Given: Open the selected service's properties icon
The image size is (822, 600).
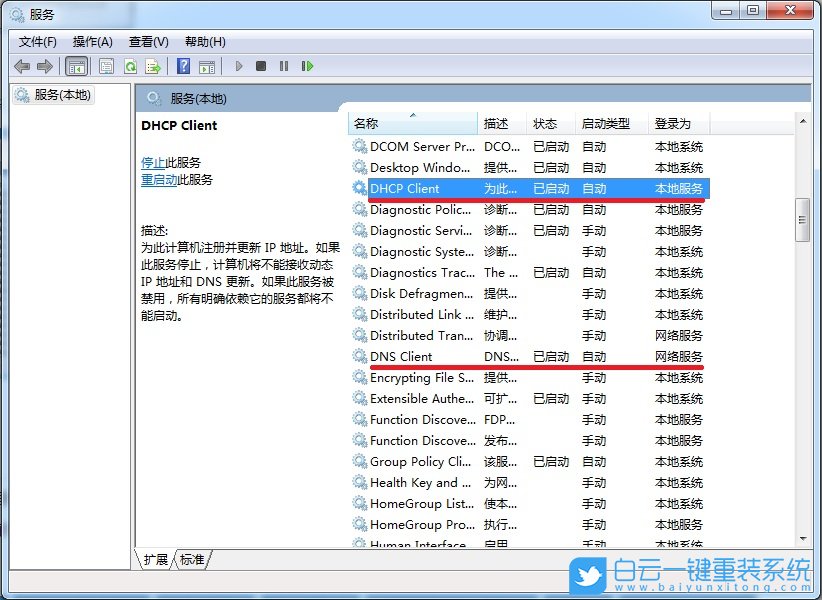Looking at the screenshot, I should [x=106, y=66].
